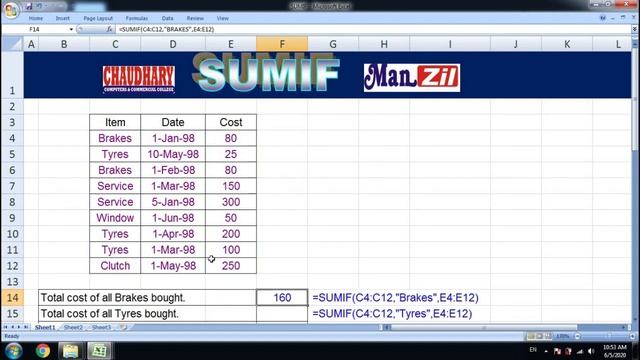Screen dimensions: 640x360
Task: Click the zoom slider track
Action: (605, 336)
